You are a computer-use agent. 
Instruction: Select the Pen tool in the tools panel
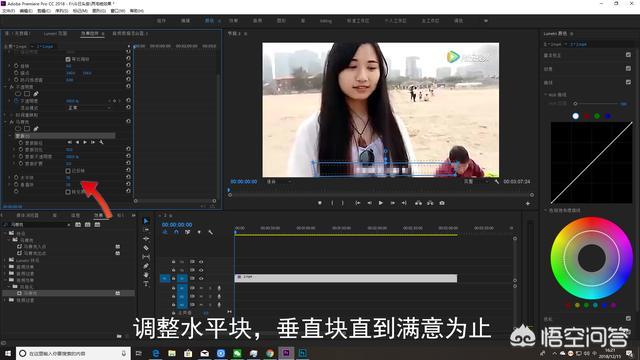click(146, 266)
